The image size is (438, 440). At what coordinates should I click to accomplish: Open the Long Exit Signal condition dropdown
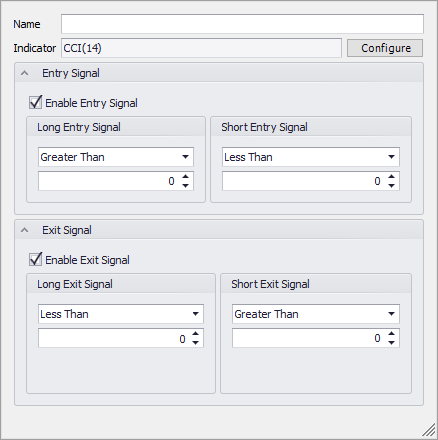tap(121, 314)
